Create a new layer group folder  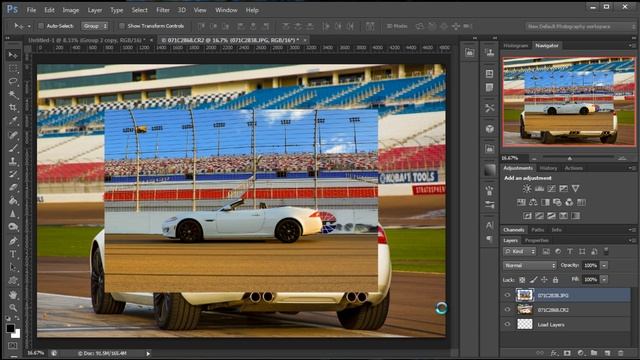point(594,353)
